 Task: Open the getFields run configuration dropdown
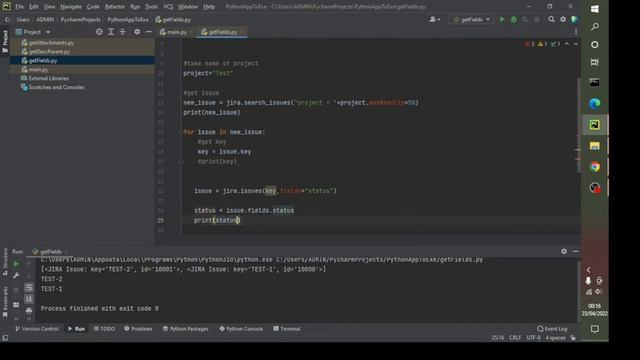click(x=471, y=19)
